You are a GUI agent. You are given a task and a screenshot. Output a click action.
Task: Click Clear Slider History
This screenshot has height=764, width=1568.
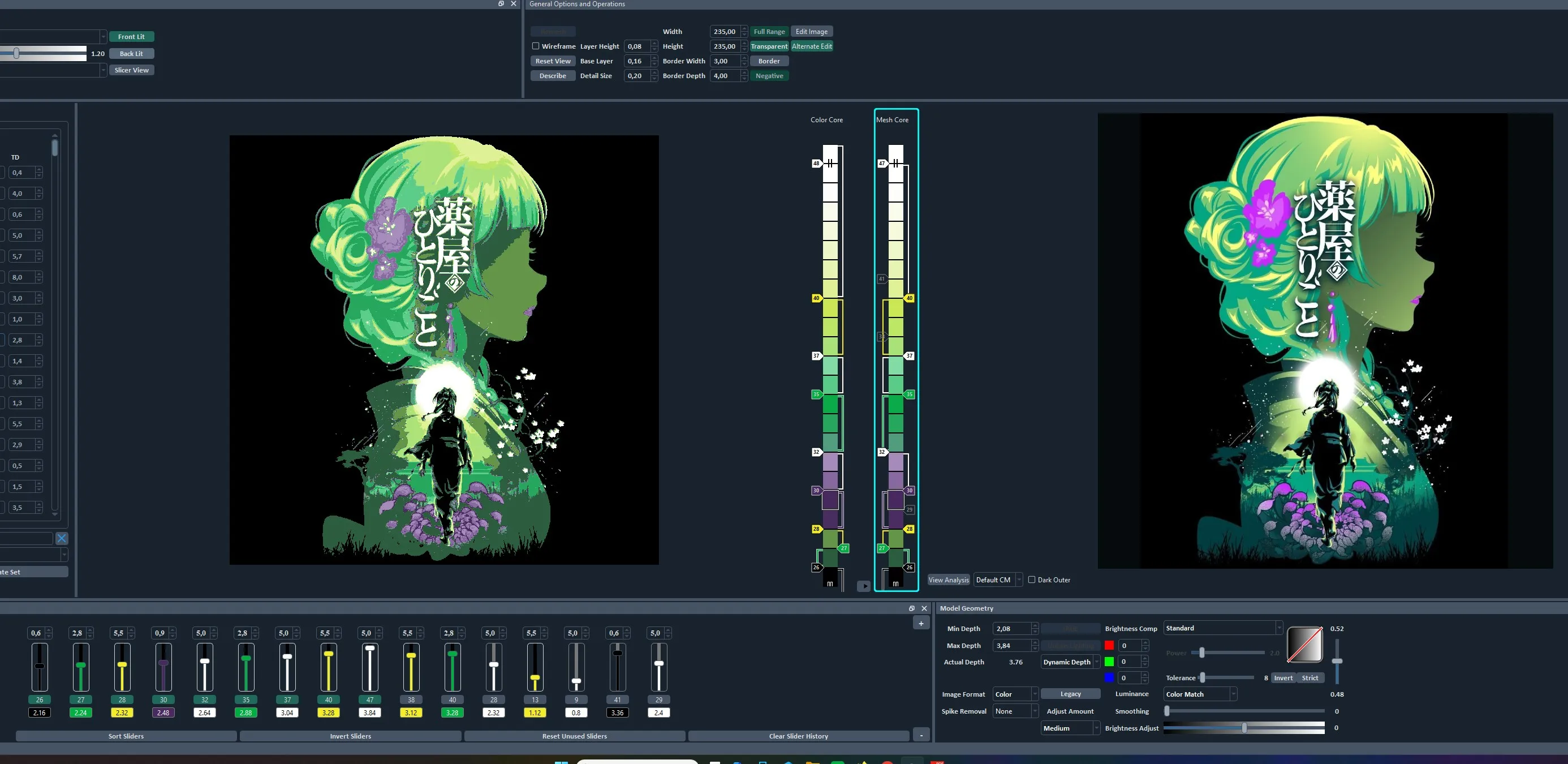799,736
